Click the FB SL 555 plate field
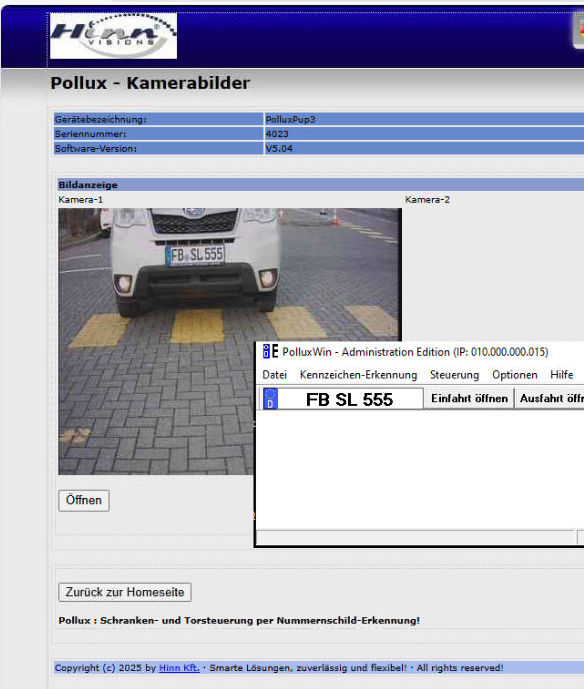Viewport: 584px width, 689px height. tap(343, 399)
